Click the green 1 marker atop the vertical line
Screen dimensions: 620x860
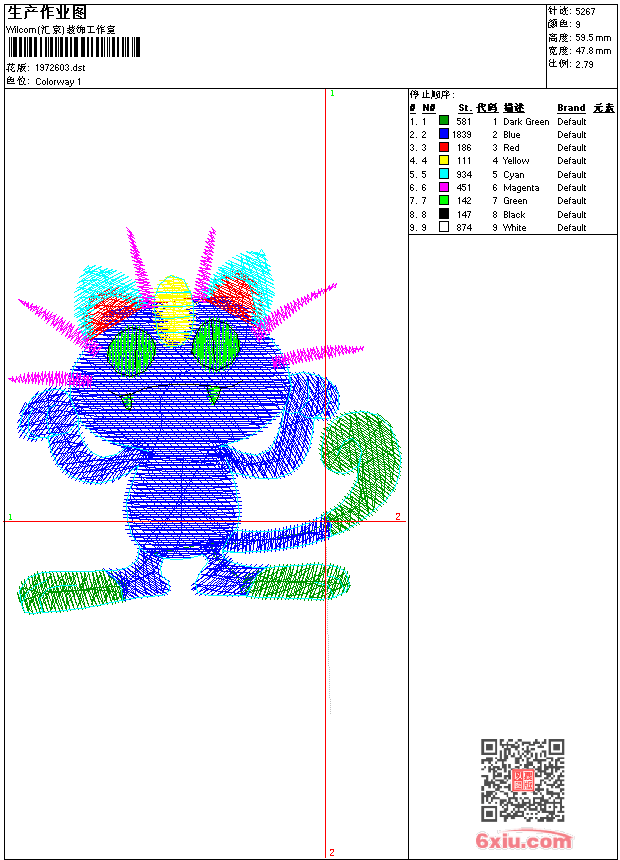332,93
